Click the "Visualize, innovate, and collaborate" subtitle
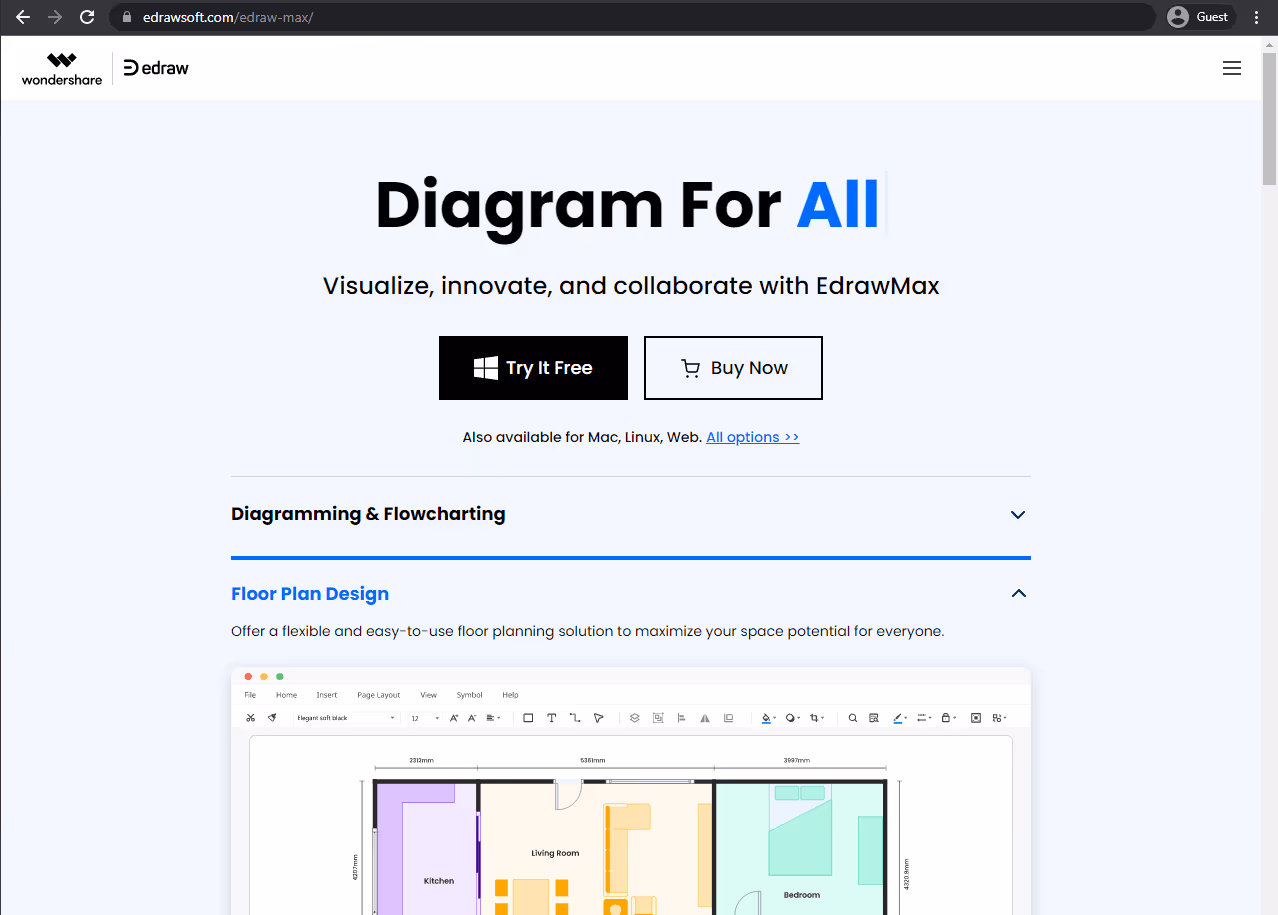The width and height of the screenshot is (1278, 915). pyautogui.click(x=631, y=286)
